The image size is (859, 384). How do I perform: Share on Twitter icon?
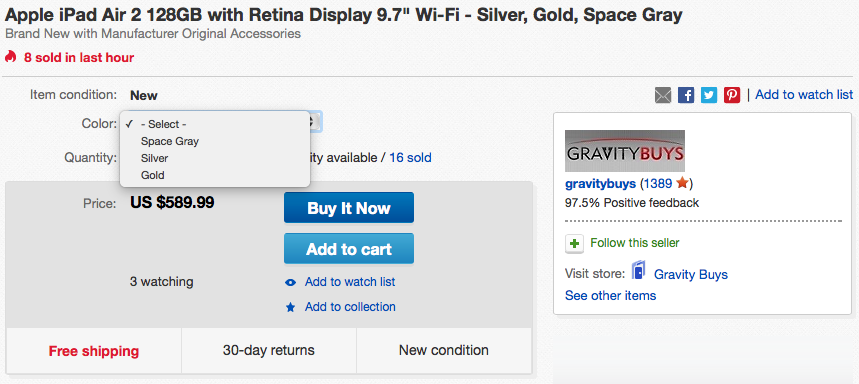(x=709, y=95)
